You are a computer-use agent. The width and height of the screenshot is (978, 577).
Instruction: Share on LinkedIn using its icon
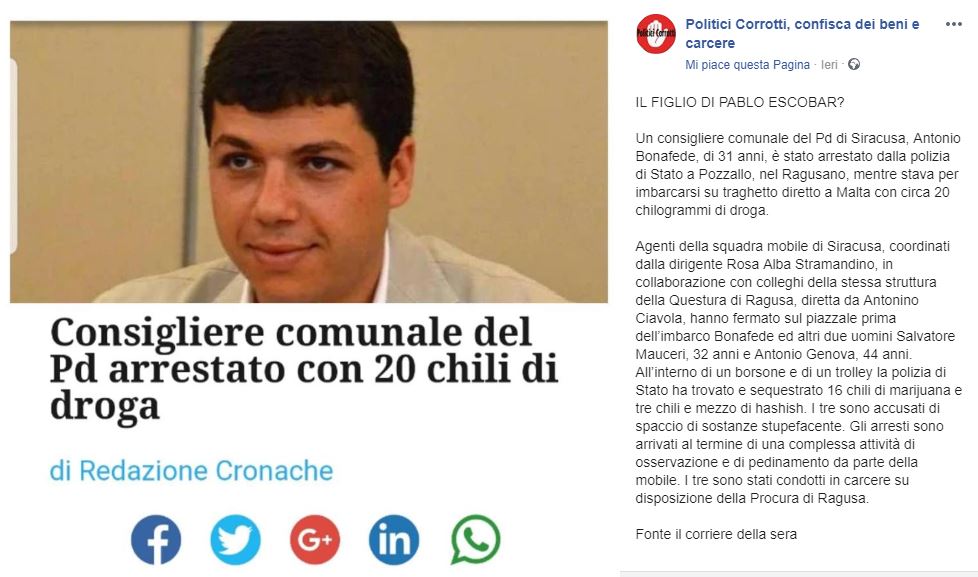click(394, 540)
